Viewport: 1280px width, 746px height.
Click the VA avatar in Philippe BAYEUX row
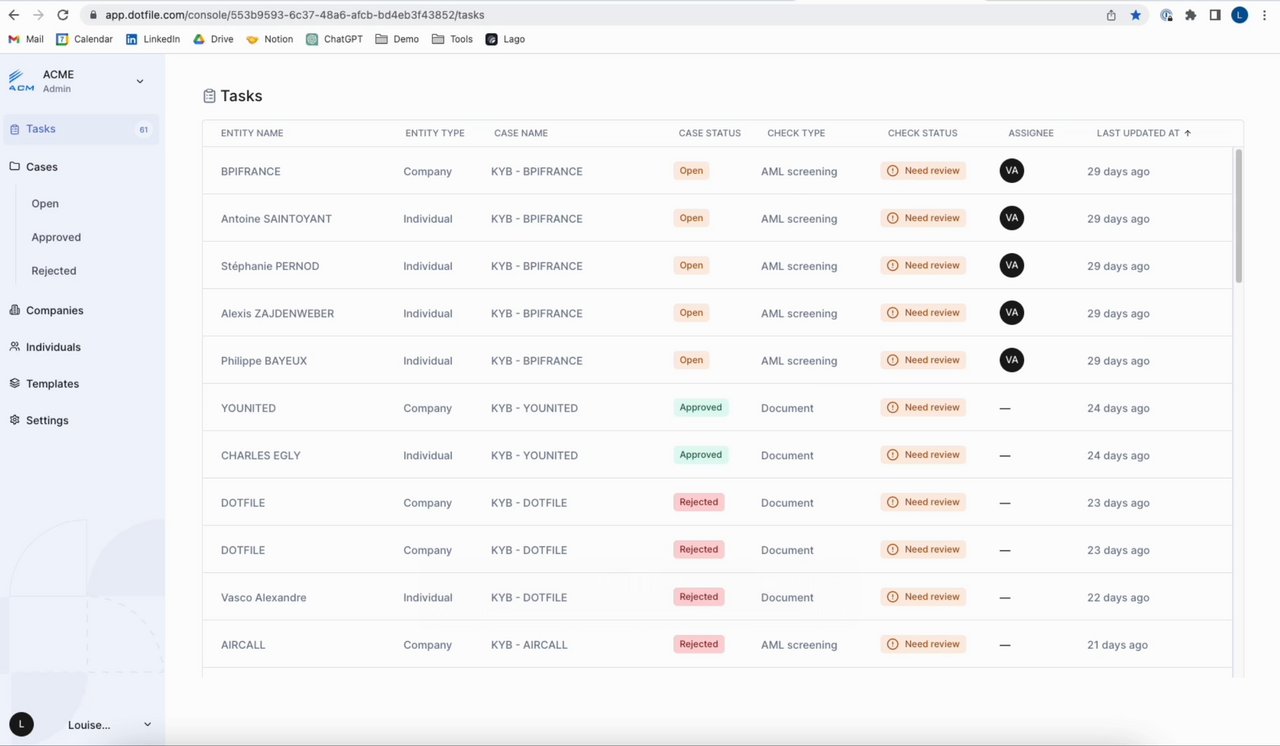pos(1012,360)
